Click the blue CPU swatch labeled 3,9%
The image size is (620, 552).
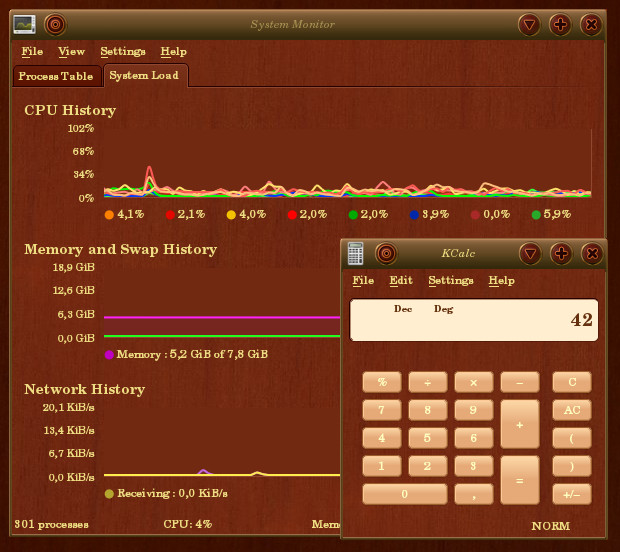(x=414, y=215)
